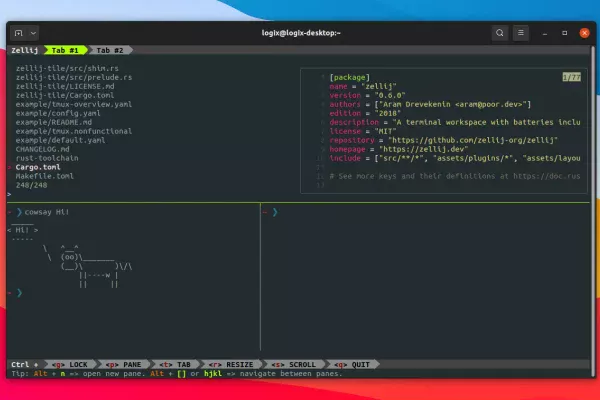Close the terminal window
The image size is (600, 400).
pos(584,33)
